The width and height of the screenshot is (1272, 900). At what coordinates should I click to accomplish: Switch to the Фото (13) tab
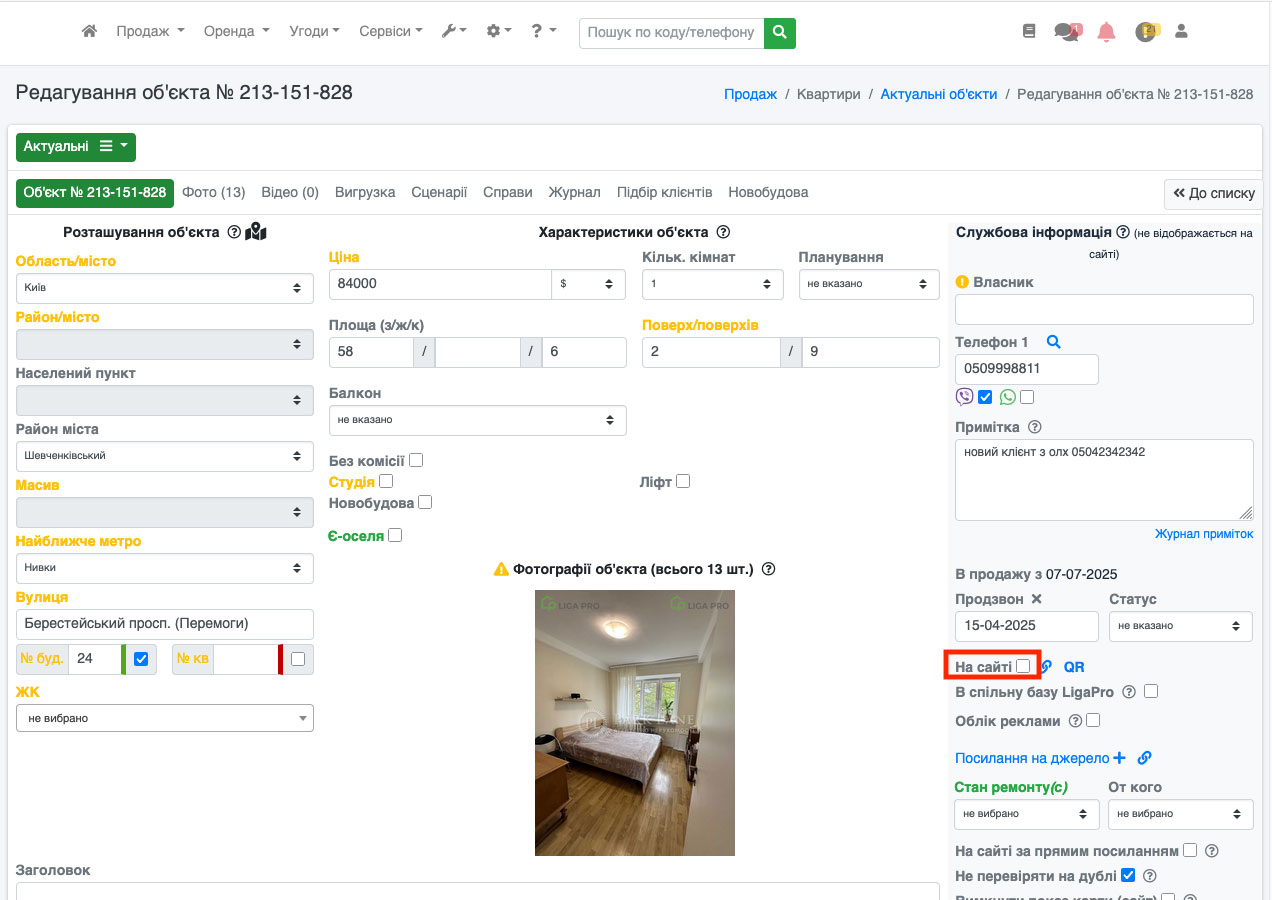[213, 192]
